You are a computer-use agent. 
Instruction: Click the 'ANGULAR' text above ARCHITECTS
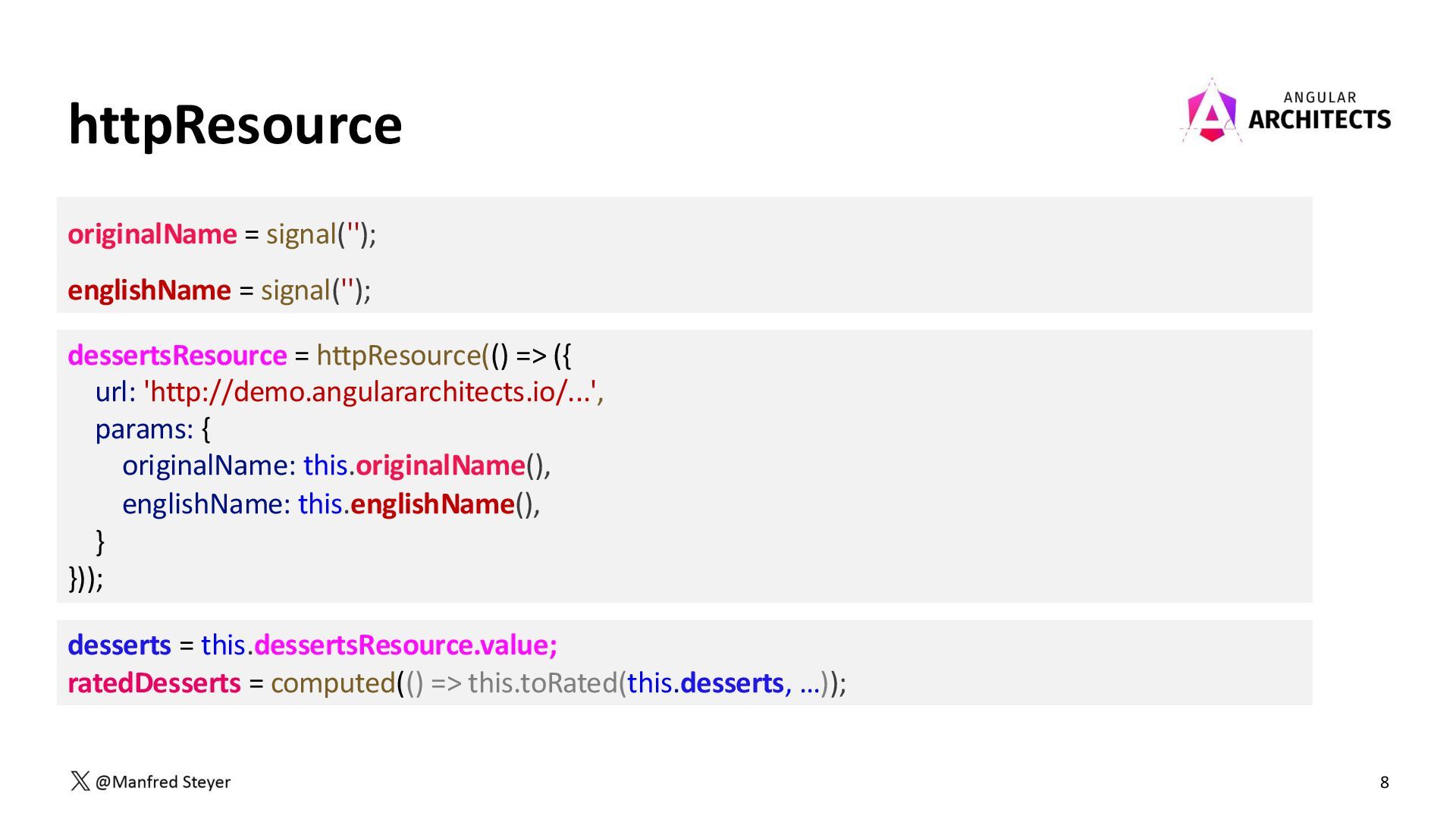(1320, 97)
